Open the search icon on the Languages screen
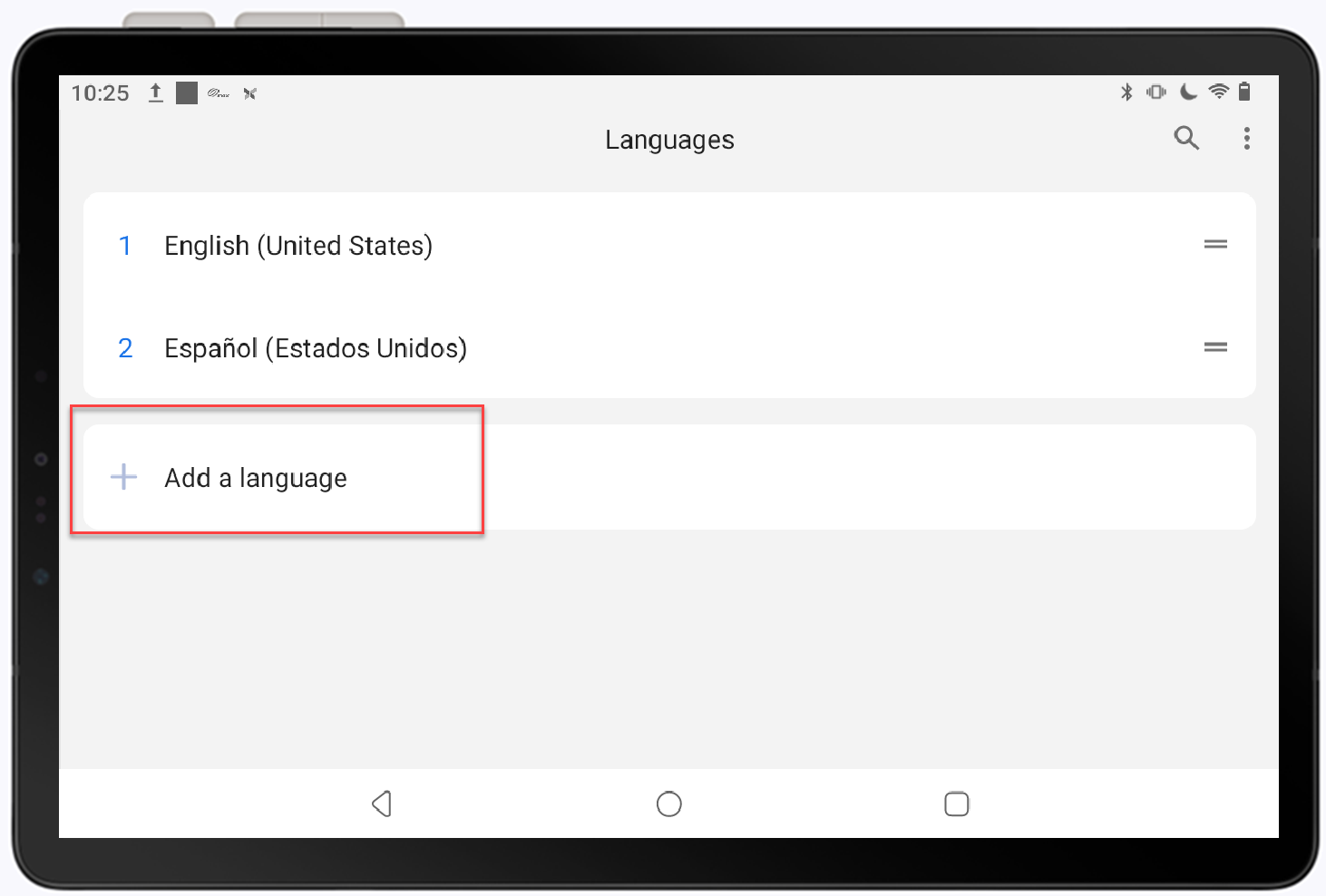1326x896 pixels. 1187,139
